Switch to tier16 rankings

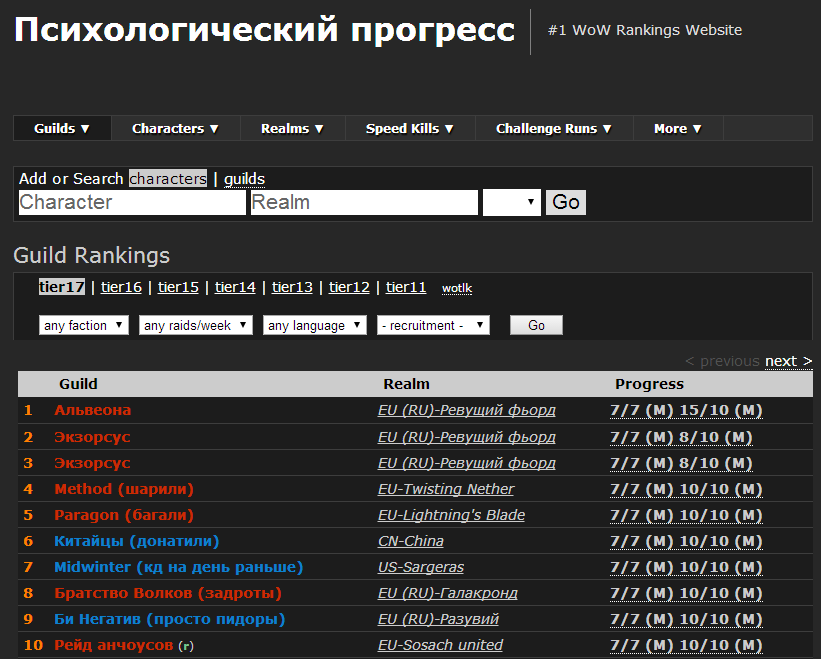[x=121, y=287]
